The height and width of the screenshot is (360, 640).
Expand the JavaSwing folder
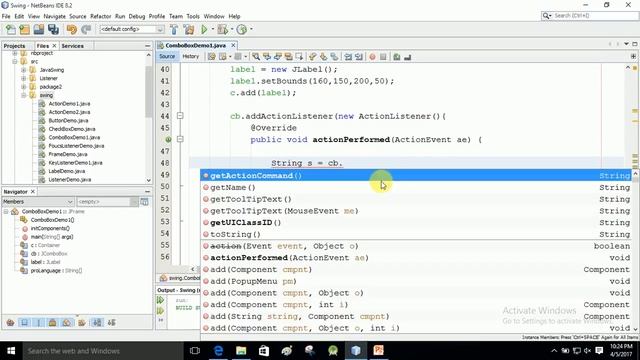[x=24, y=70]
